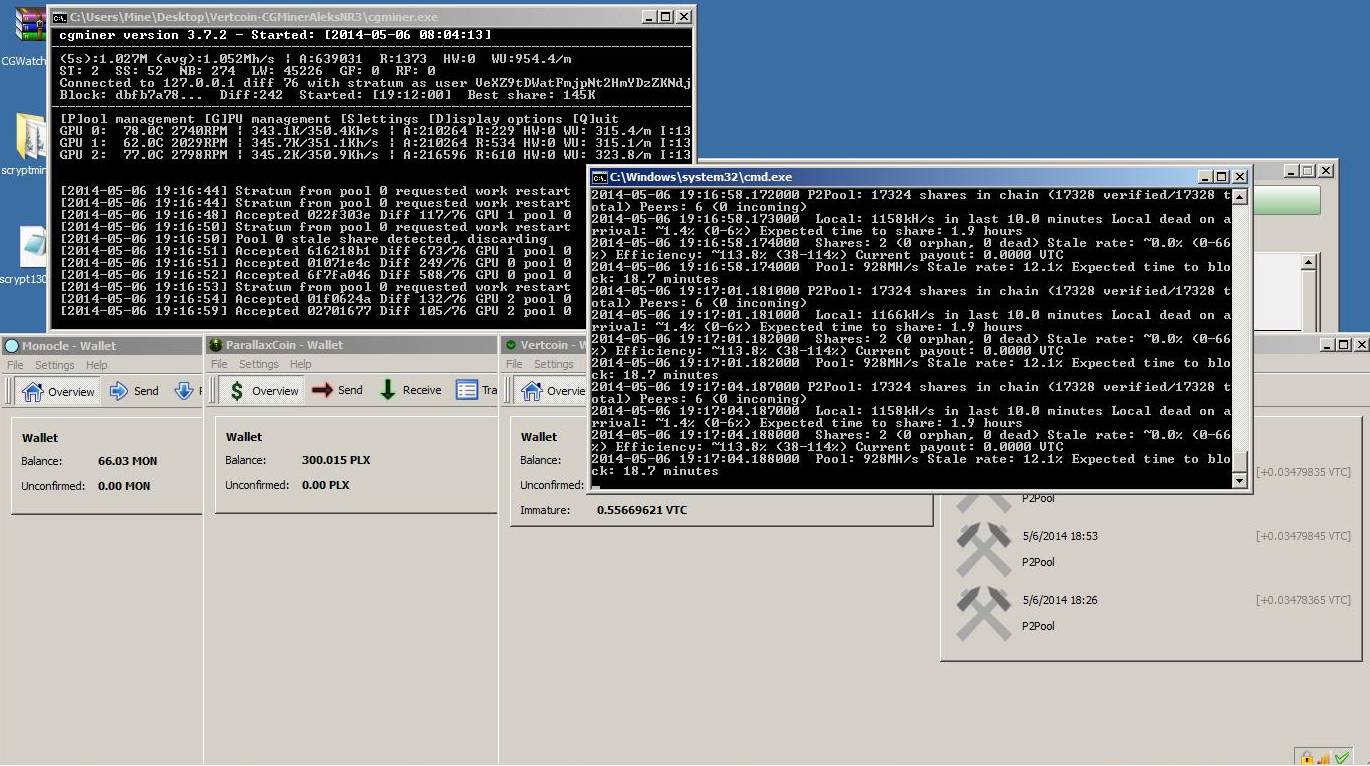Select the 5/6/2014 18:53 transaction date
This screenshot has height=766, width=1370.
[1060, 536]
